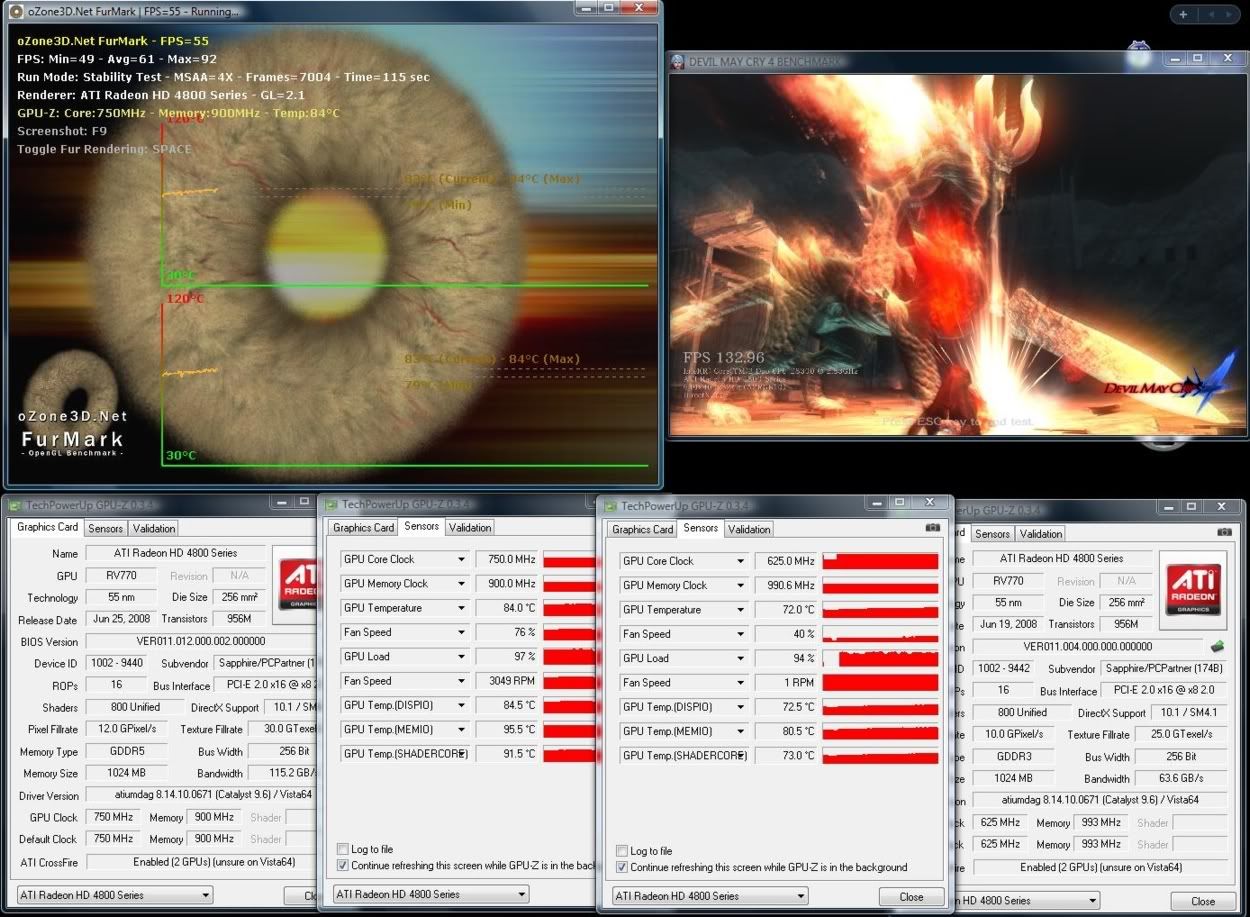Open Sensors tab in GDDR3 GPU-Z window
The image size is (1250, 917).
[x=992, y=534]
